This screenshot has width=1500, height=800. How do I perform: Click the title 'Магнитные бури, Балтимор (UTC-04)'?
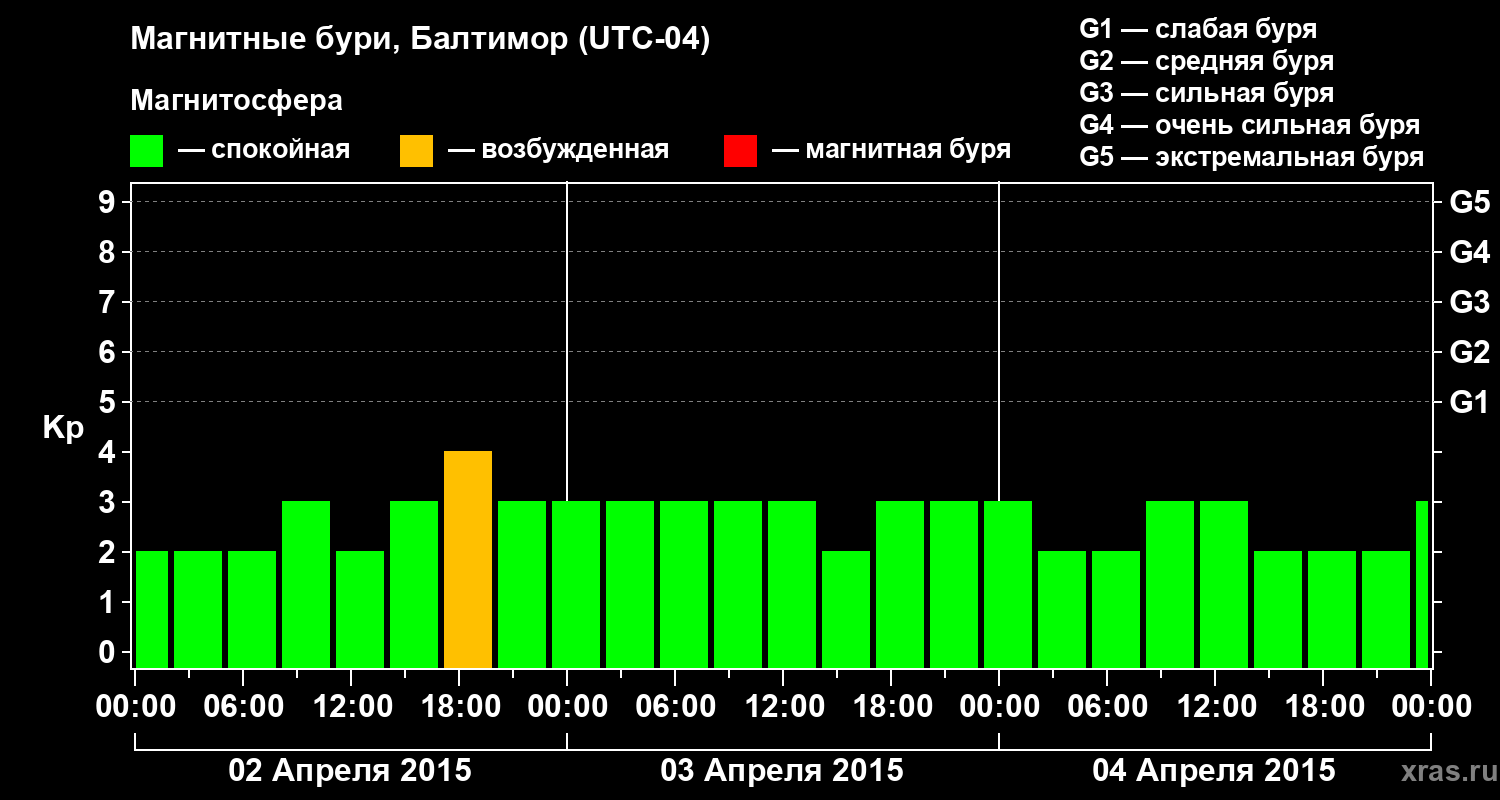pyautogui.click(x=420, y=41)
